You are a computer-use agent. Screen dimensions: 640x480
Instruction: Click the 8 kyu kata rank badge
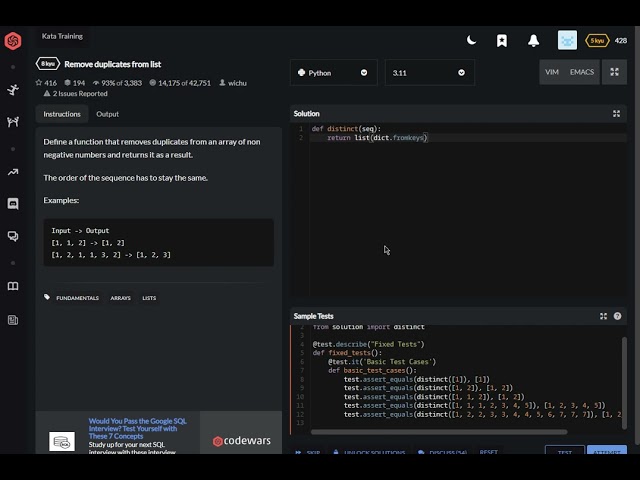click(x=48, y=64)
